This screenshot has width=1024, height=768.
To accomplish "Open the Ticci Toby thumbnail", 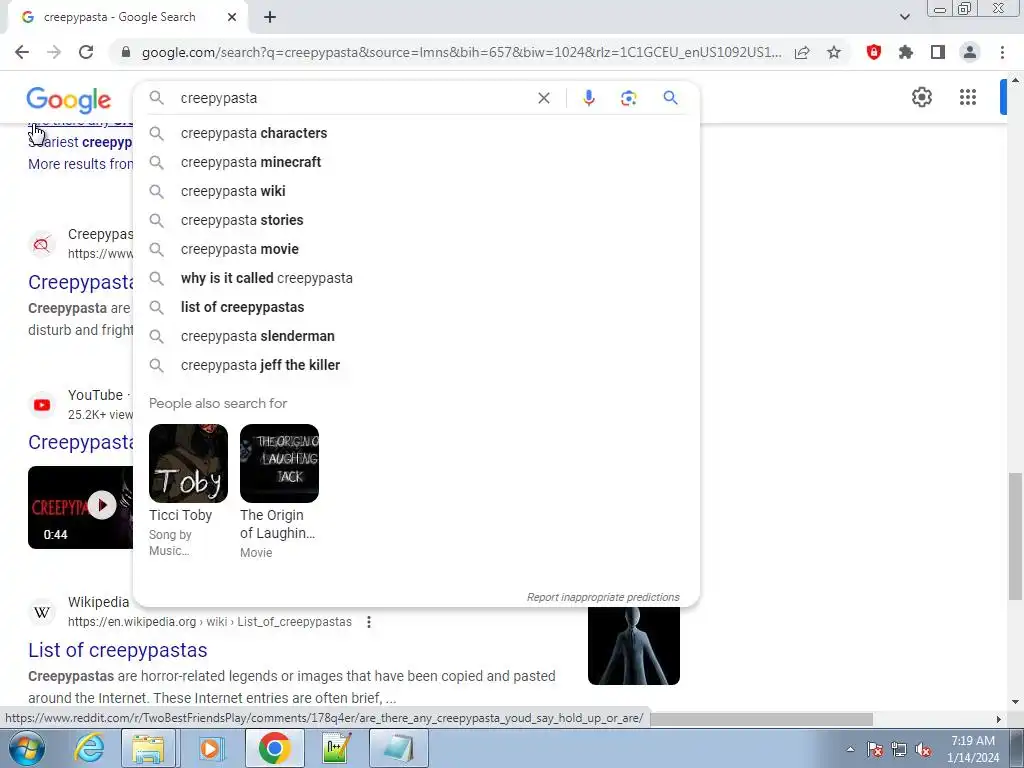I will pos(188,464).
